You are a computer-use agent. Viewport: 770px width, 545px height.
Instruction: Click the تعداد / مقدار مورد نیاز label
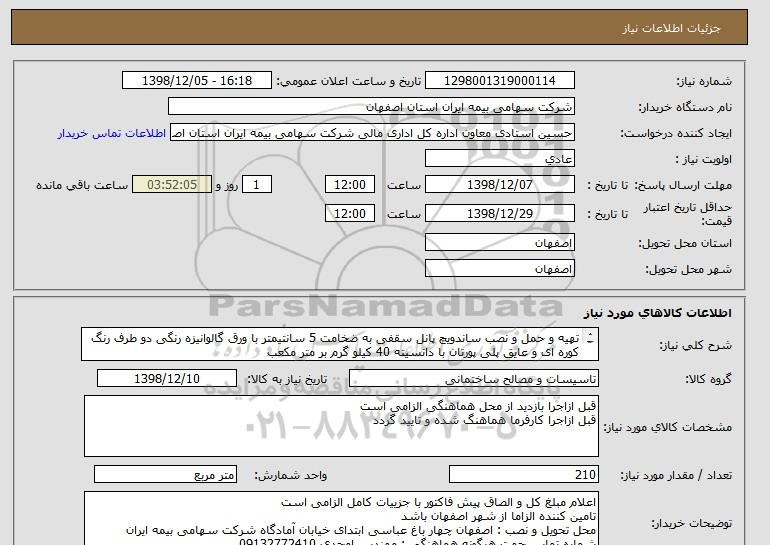(x=676, y=475)
